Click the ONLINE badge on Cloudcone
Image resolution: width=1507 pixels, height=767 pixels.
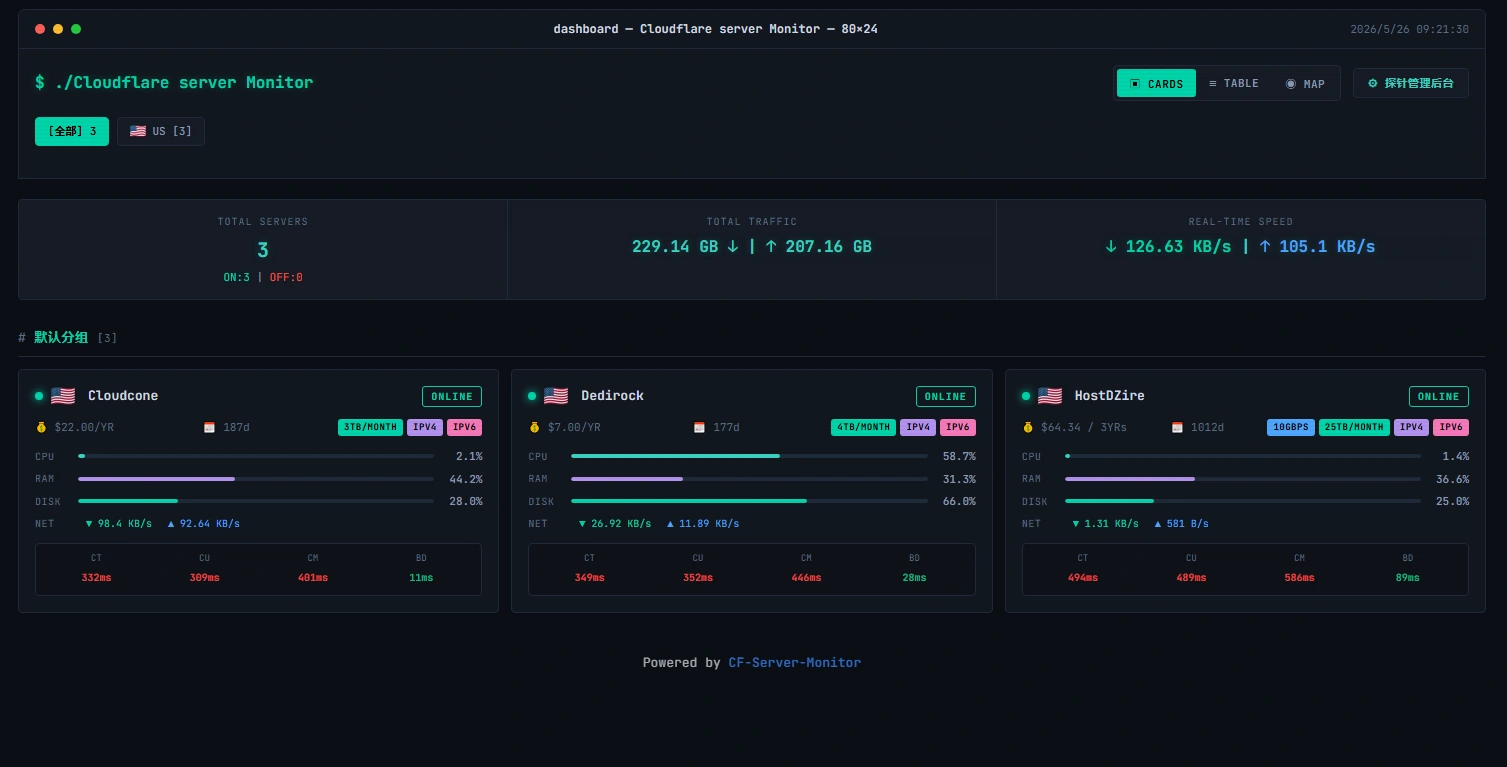[x=452, y=397]
